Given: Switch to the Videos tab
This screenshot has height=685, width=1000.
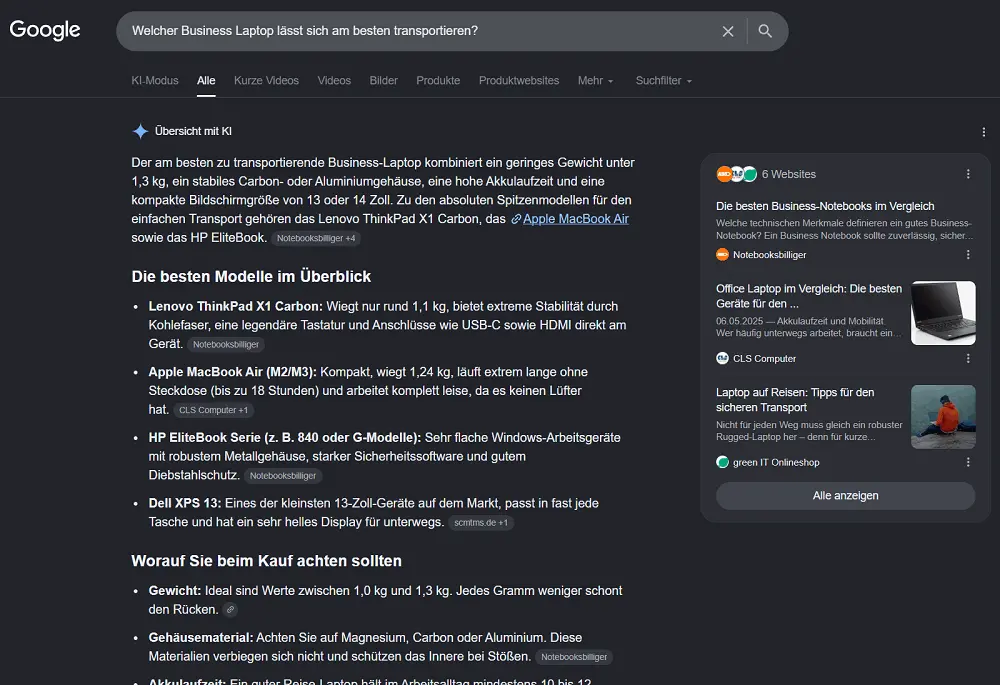Looking at the screenshot, I should click(x=334, y=80).
